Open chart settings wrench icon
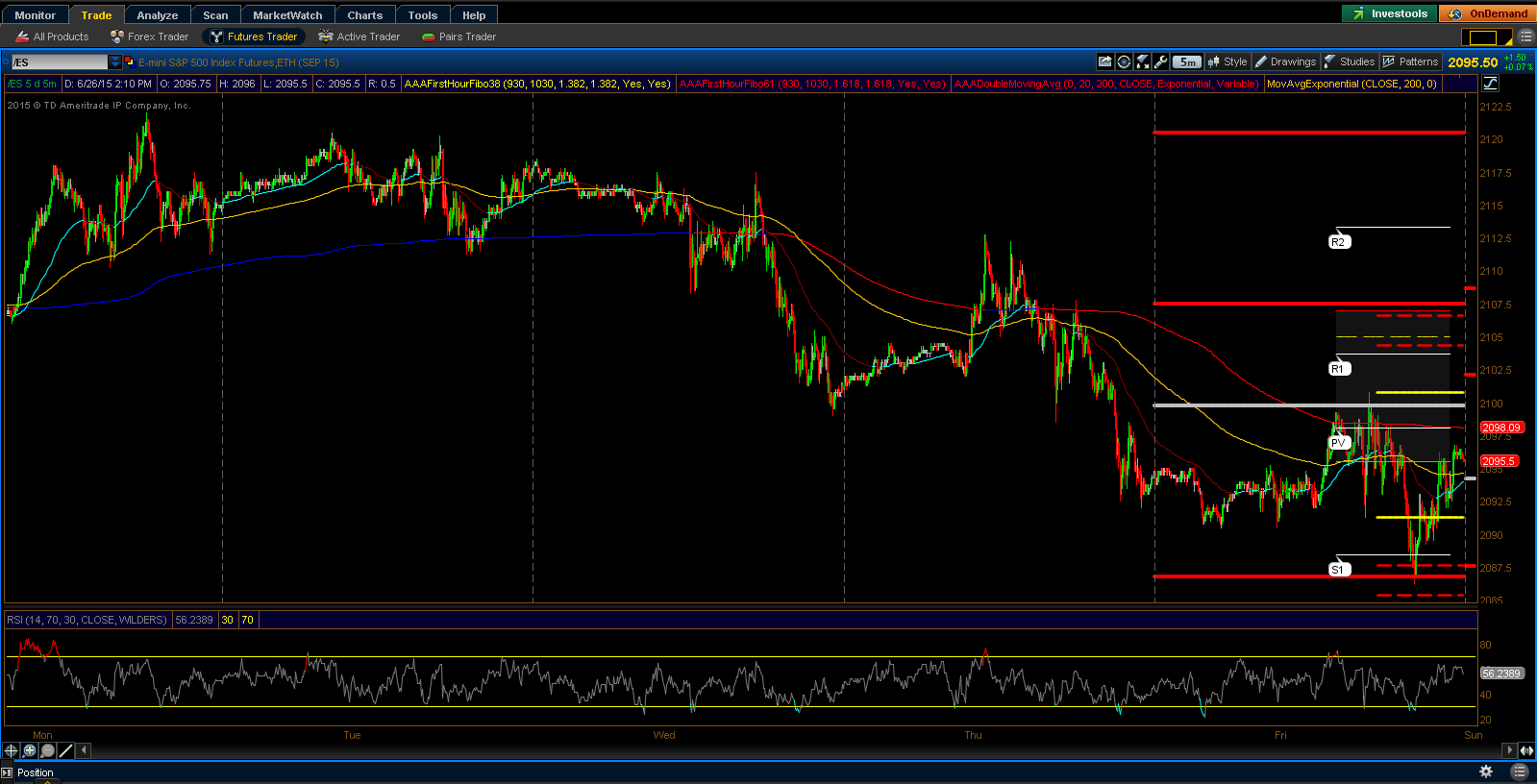Image resolution: width=1537 pixels, height=784 pixels. pyautogui.click(x=1160, y=61)
